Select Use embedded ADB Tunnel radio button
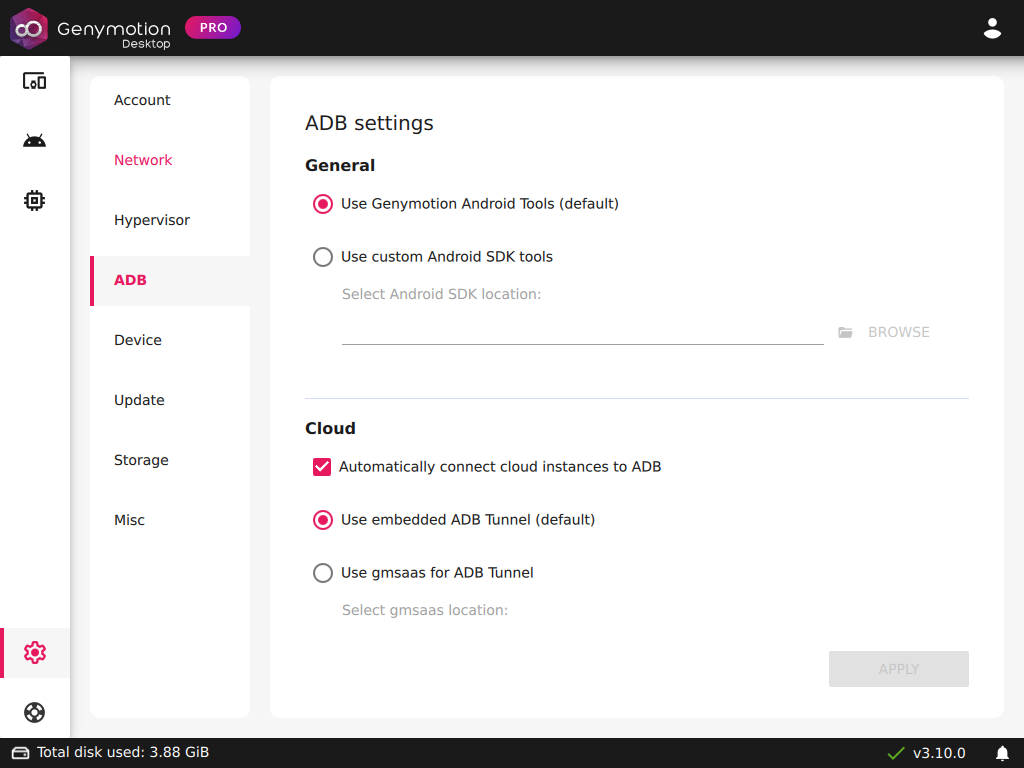This screenshot has width=1024, height=768. (x=323, y=520)
